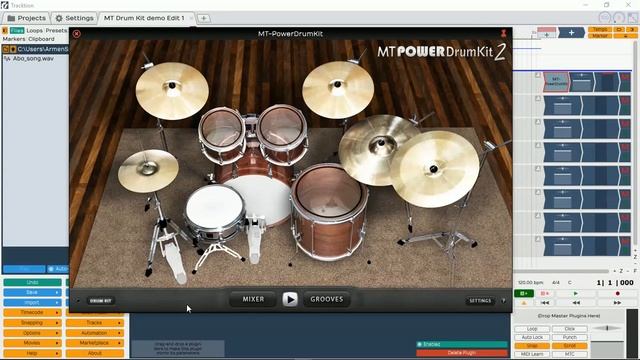Image resolution: width=640 pixels, height=360 pixels.
Task: Click the question mark help icon
Action: click(x=503, y=301)
